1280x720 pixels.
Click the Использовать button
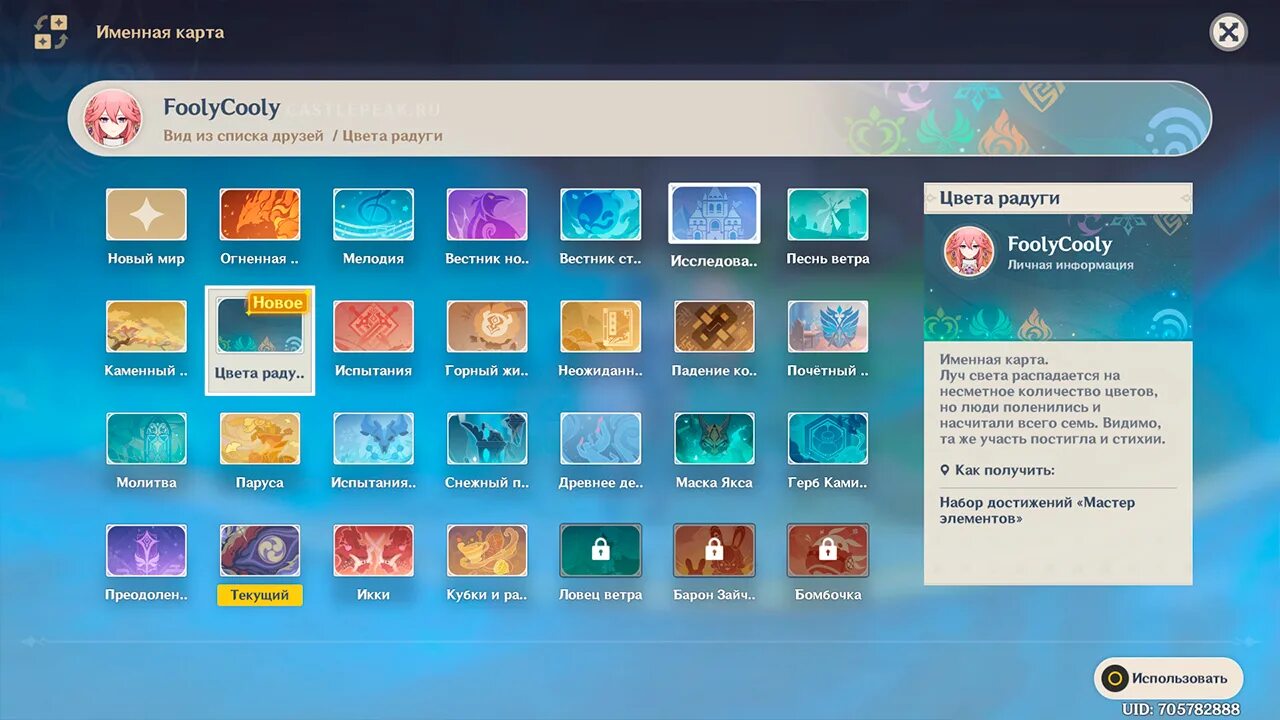tap(1168, 678)
